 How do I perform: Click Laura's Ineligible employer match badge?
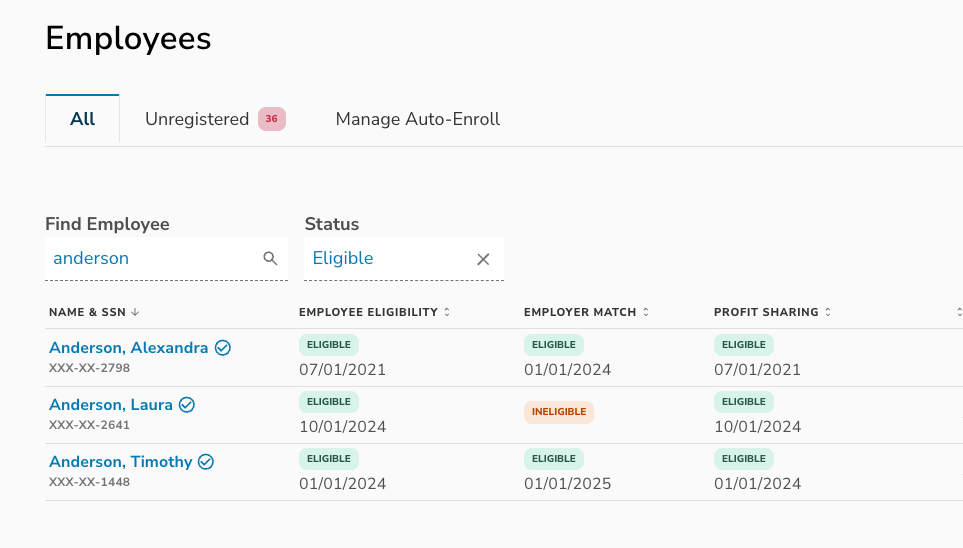click(558, 412)
